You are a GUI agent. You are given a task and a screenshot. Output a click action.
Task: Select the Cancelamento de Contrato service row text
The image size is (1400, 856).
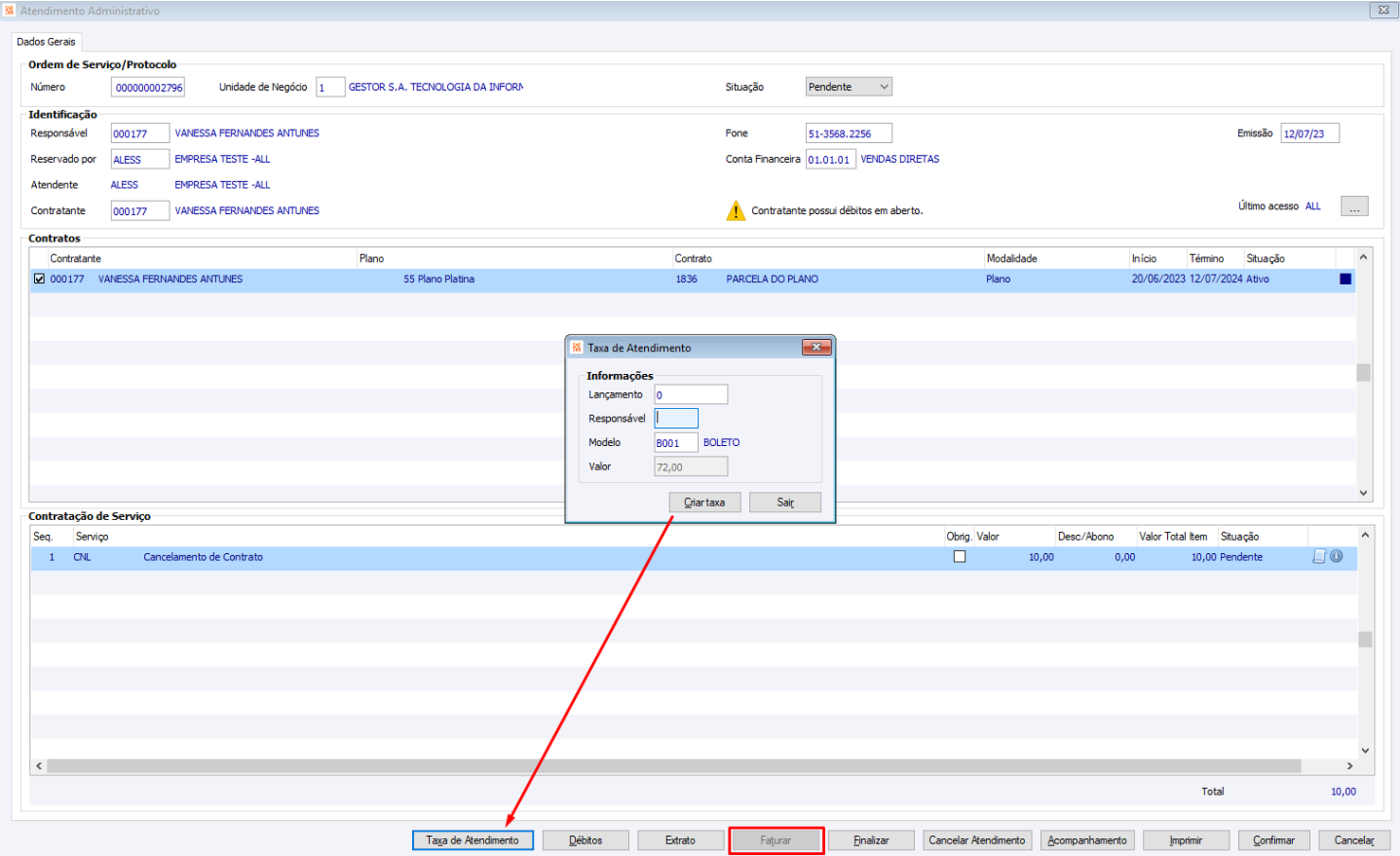(203, 557)
